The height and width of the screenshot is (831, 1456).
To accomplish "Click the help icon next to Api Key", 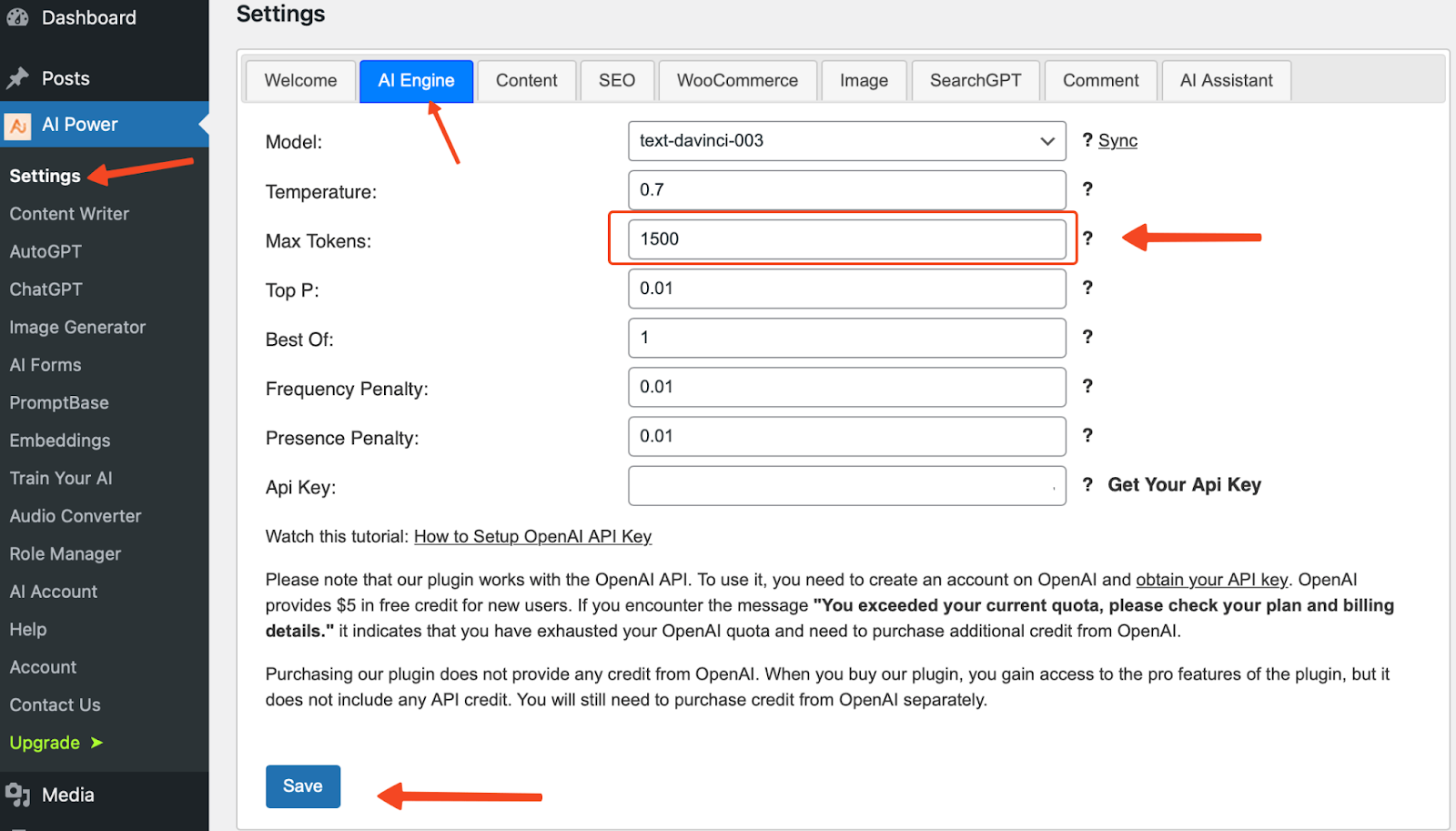I will click(1088, 485).
